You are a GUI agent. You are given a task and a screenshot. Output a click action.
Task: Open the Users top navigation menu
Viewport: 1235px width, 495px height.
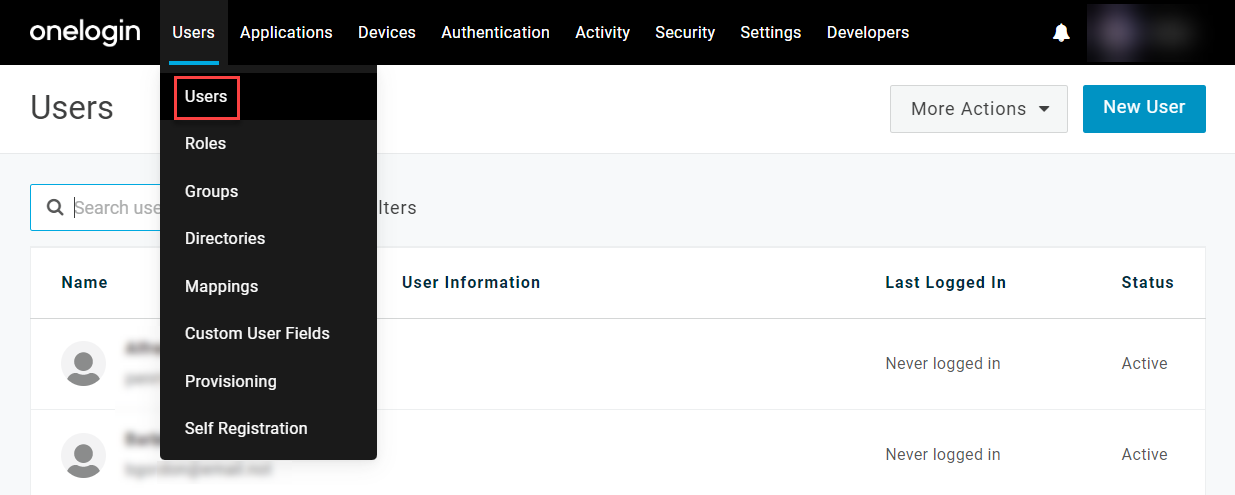[x=193, y=32]
